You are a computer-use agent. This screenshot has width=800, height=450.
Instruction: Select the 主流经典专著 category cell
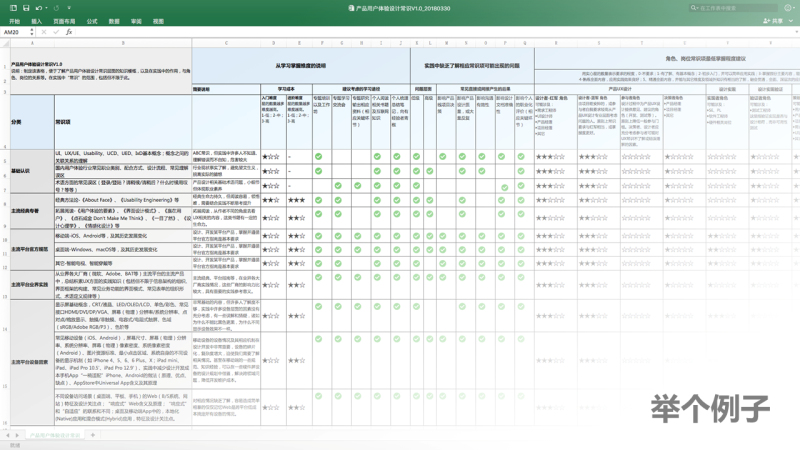pyautogui.click(x=32, y=211)
